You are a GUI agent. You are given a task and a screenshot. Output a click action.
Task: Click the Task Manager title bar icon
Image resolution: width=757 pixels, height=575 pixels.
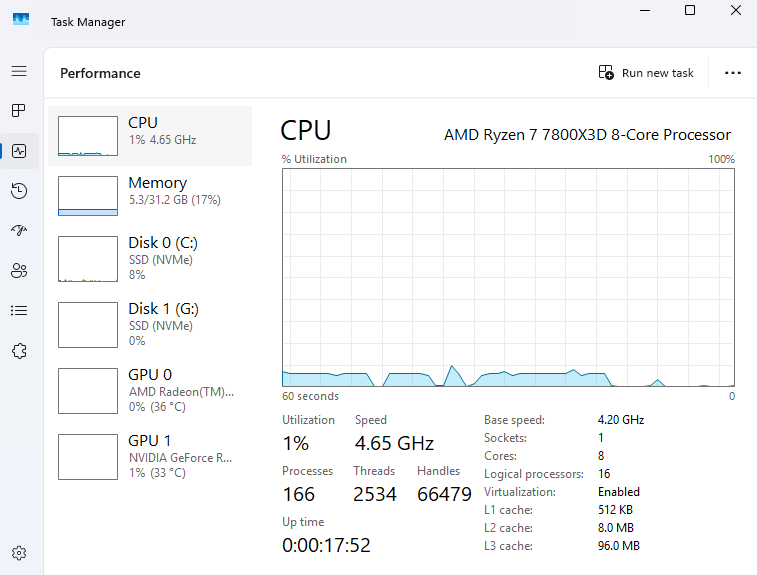tap(20, 19)
